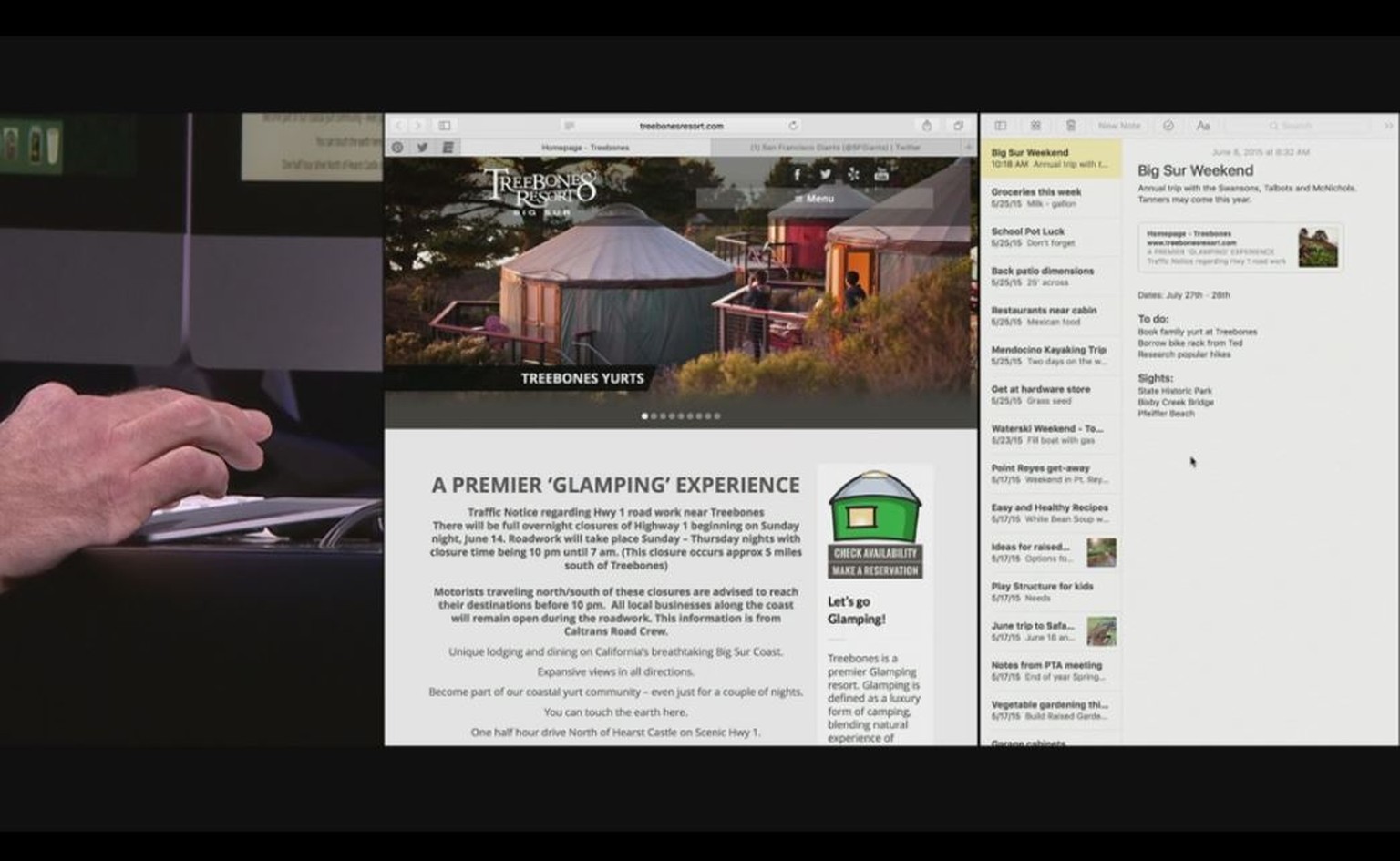Expand Notes toolbar overflow chevron
Viewport: 1400px width, 861px height.
tap(1388, 126)
